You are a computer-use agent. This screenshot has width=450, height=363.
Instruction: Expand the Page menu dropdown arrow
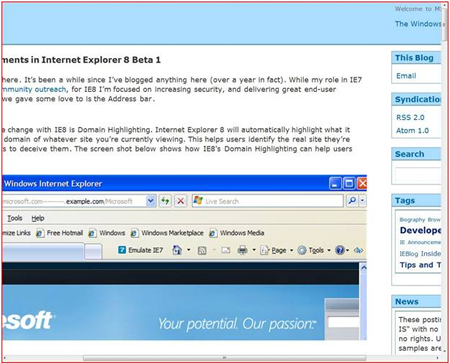point(291,250)
